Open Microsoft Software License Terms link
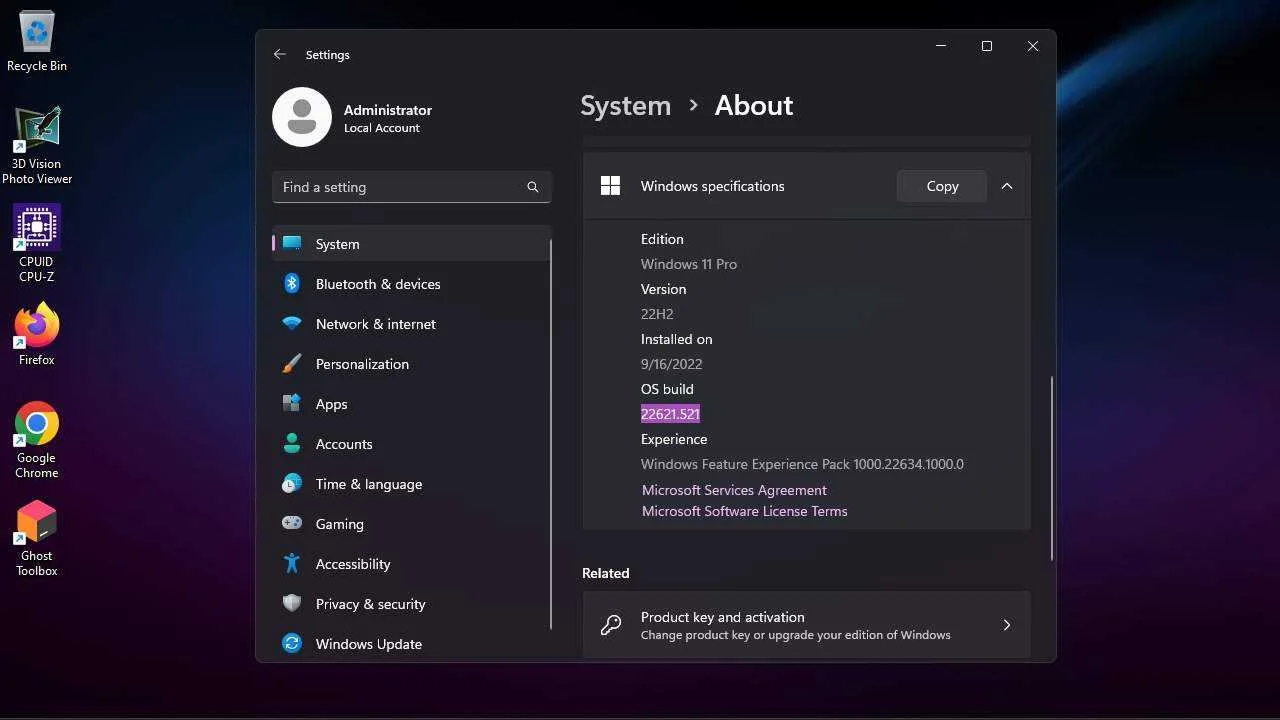1280x720 pixels. coord(745,511)
